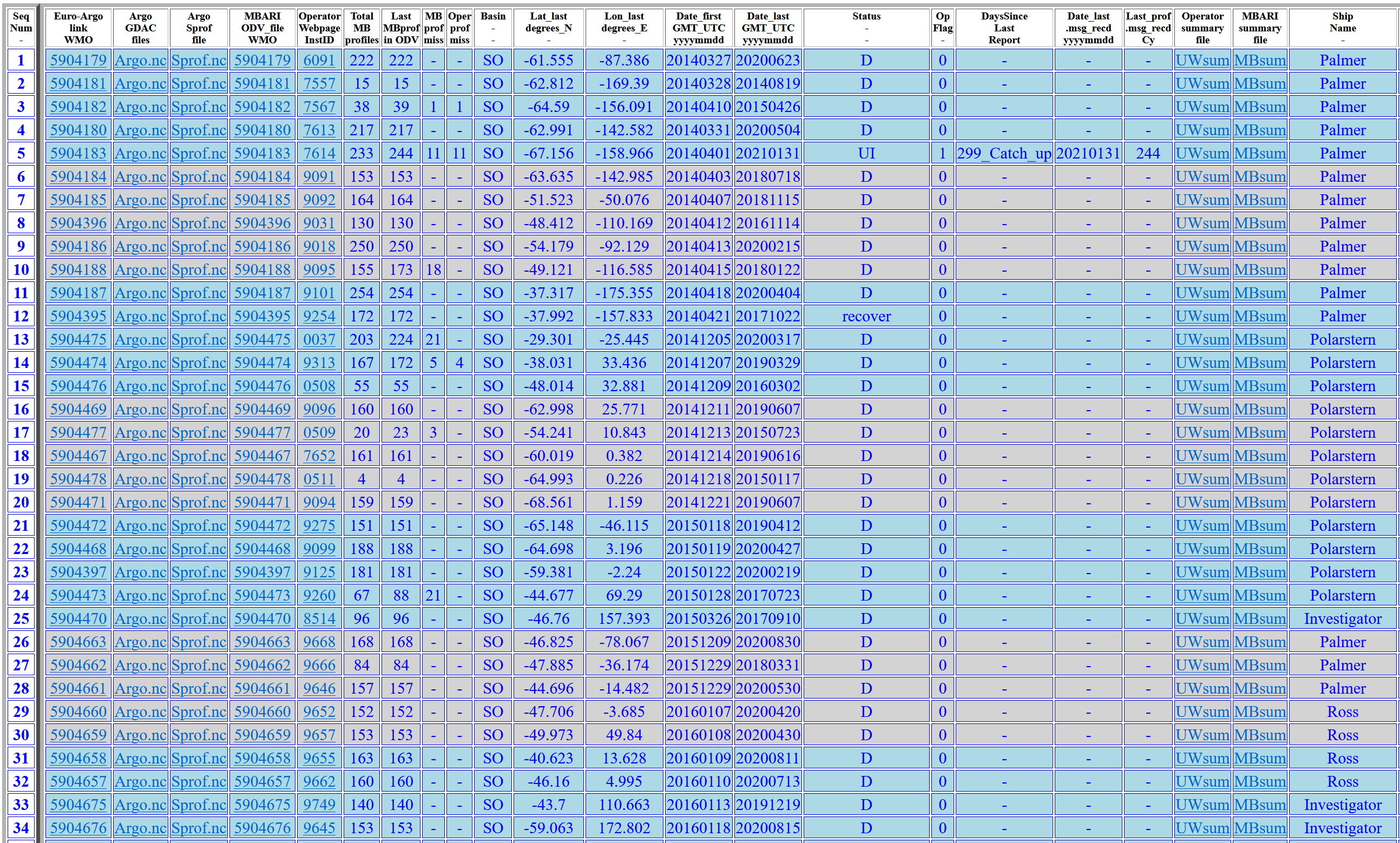
Task: Open operator webpage InstID 7614
Action: (319, 153)
